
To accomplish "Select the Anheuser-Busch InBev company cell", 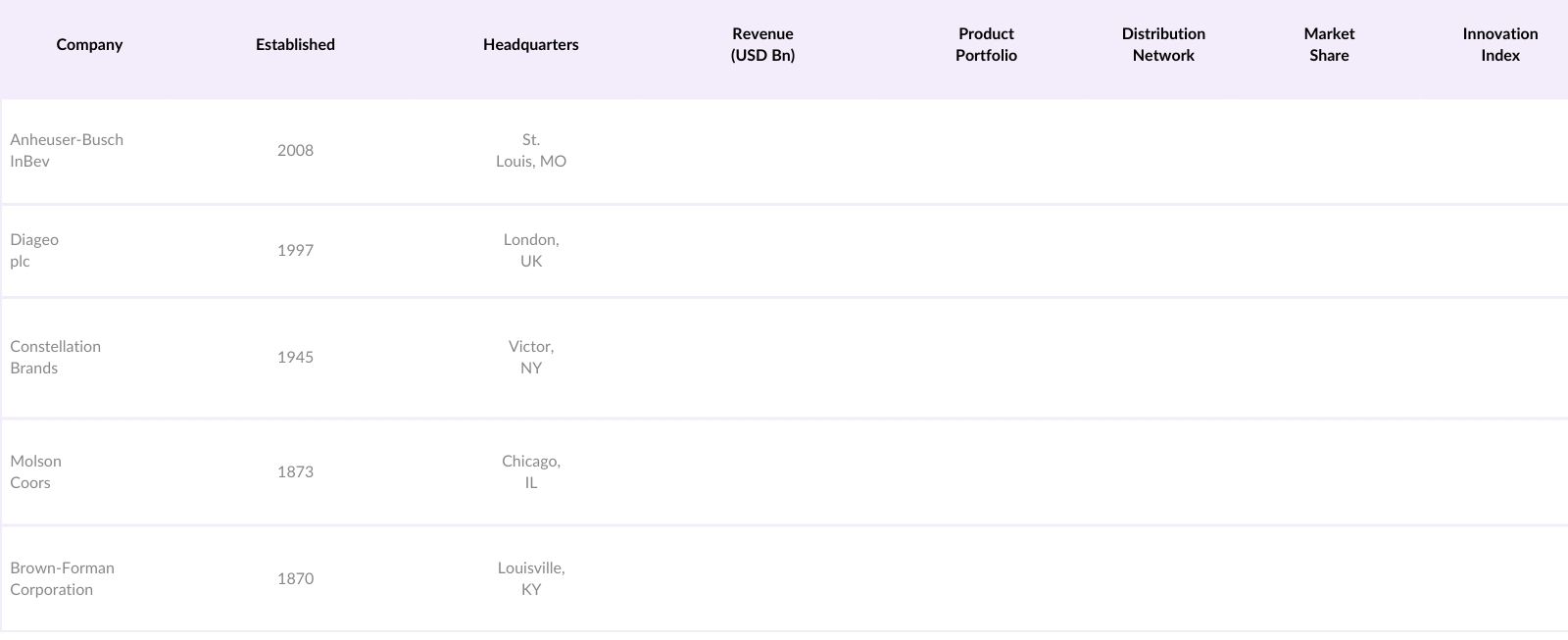I will click(x=67, y=150).
